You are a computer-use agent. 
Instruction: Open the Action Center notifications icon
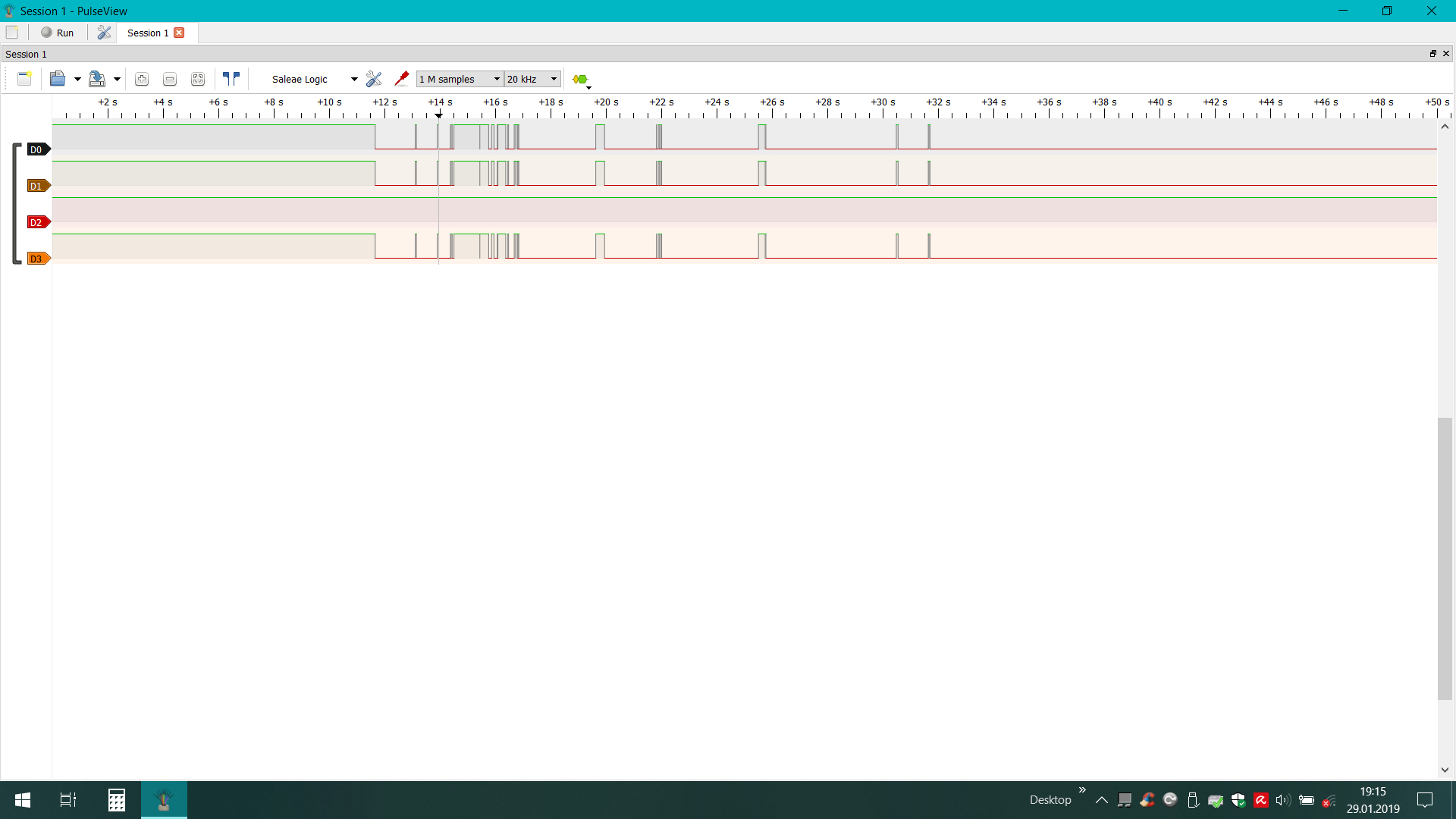[1425, 800]
